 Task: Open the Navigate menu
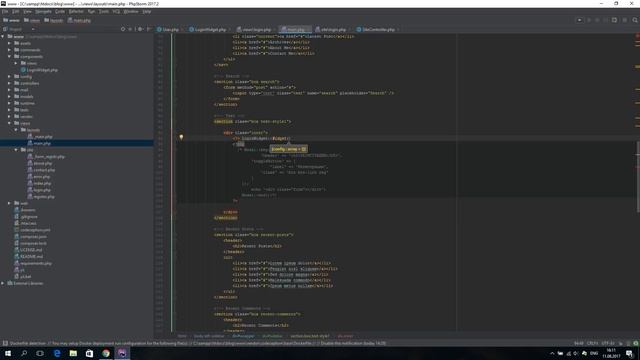point(43,11)
